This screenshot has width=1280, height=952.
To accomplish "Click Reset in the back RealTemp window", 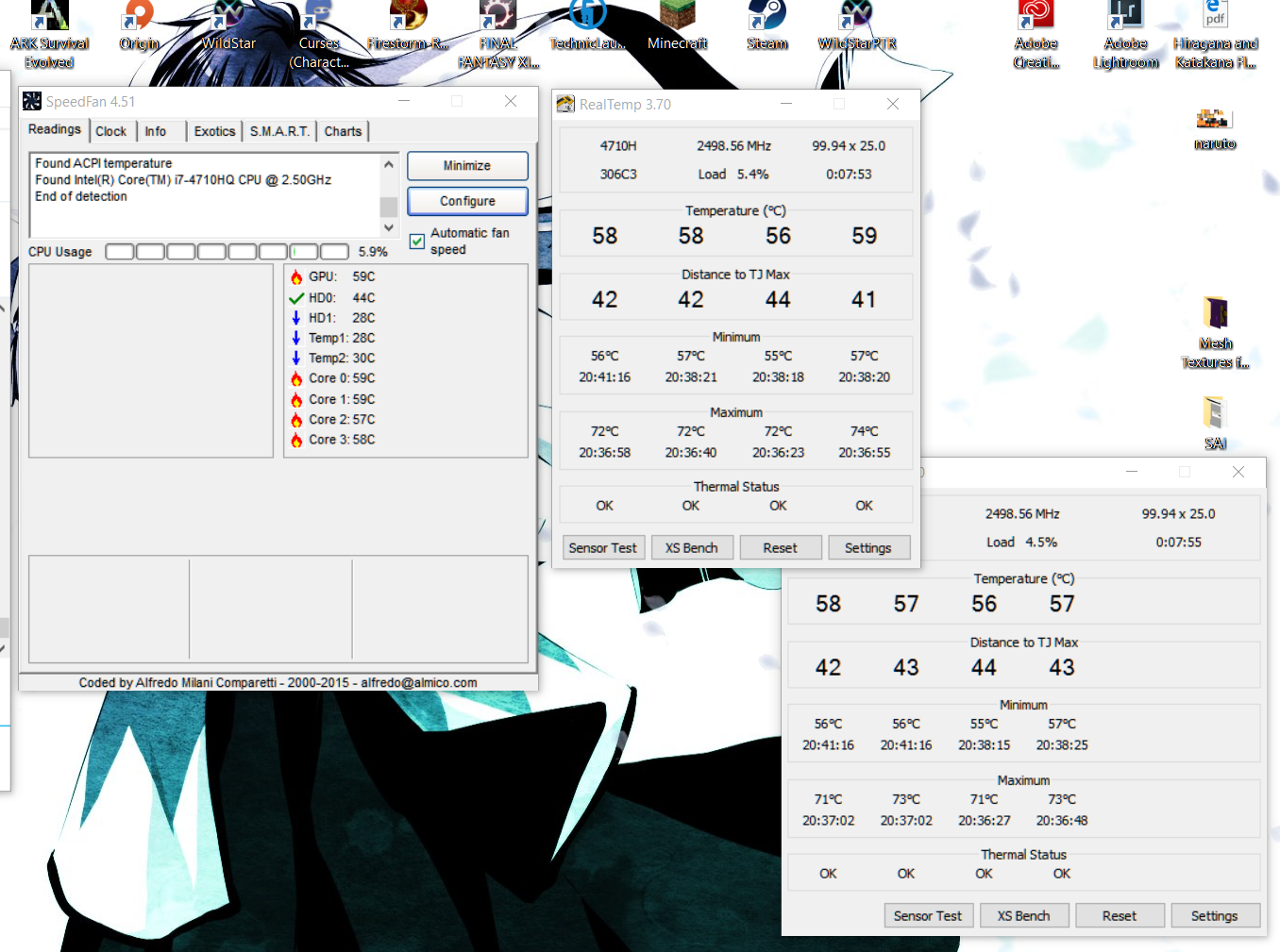I will (x=1120, y=916).
